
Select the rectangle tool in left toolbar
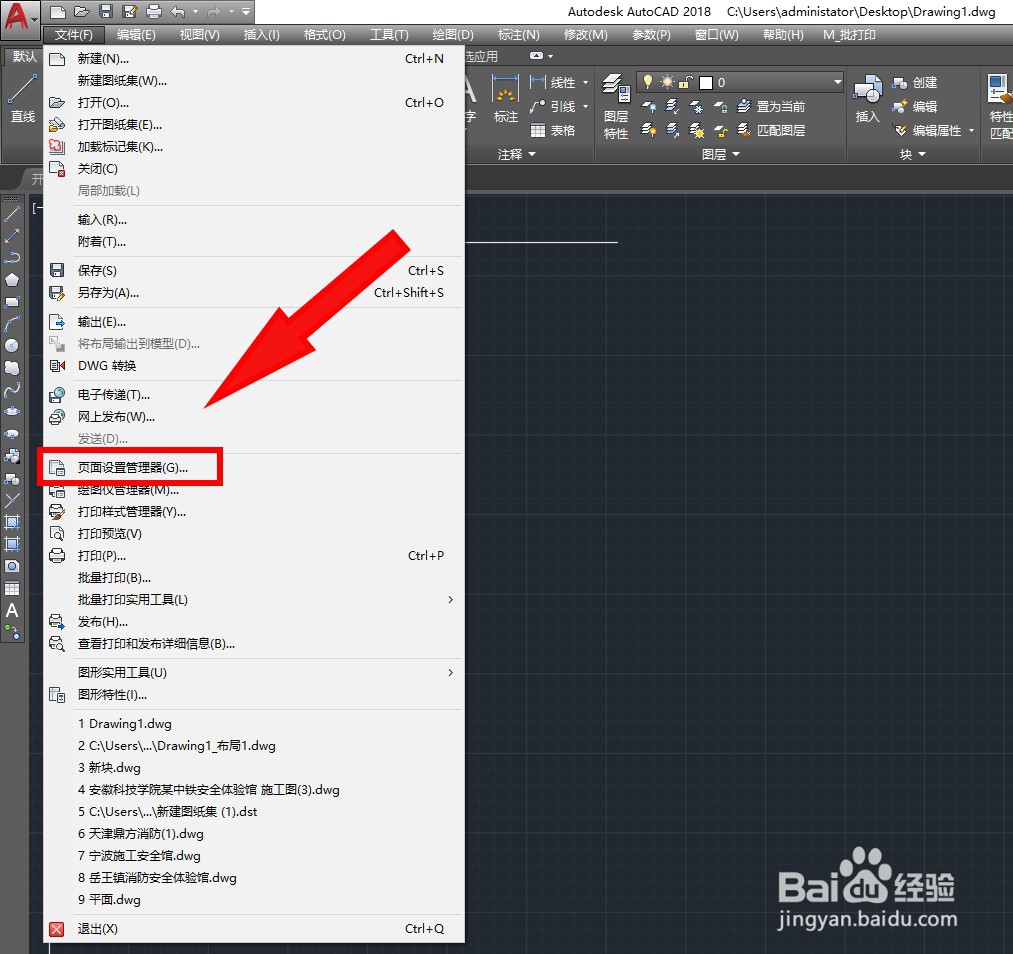(12, 302)
